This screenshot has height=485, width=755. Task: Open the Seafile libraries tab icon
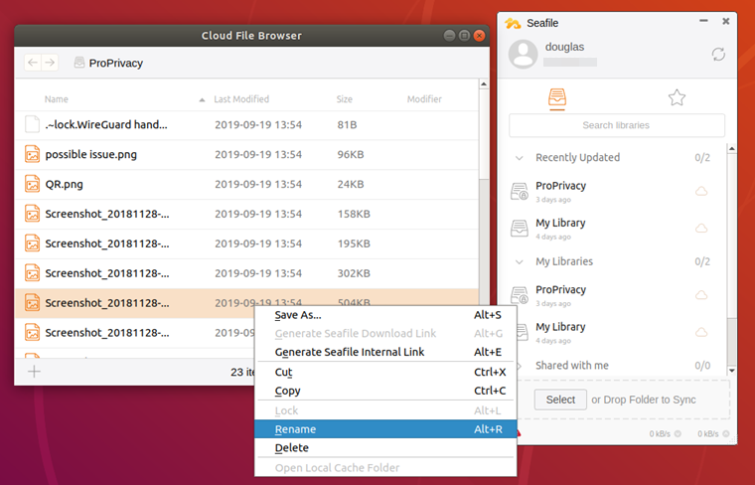[557, 98]
